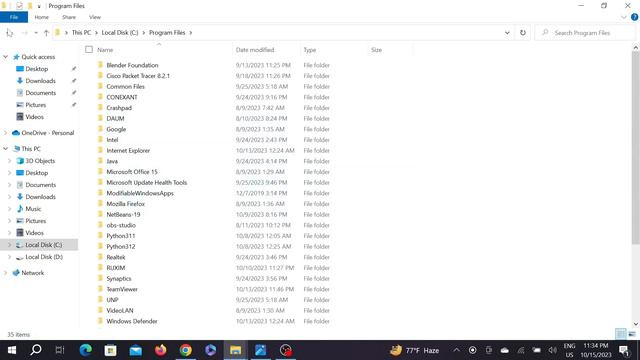
Task: Select the obs-studio folder
Action: [x=121, y=225]
